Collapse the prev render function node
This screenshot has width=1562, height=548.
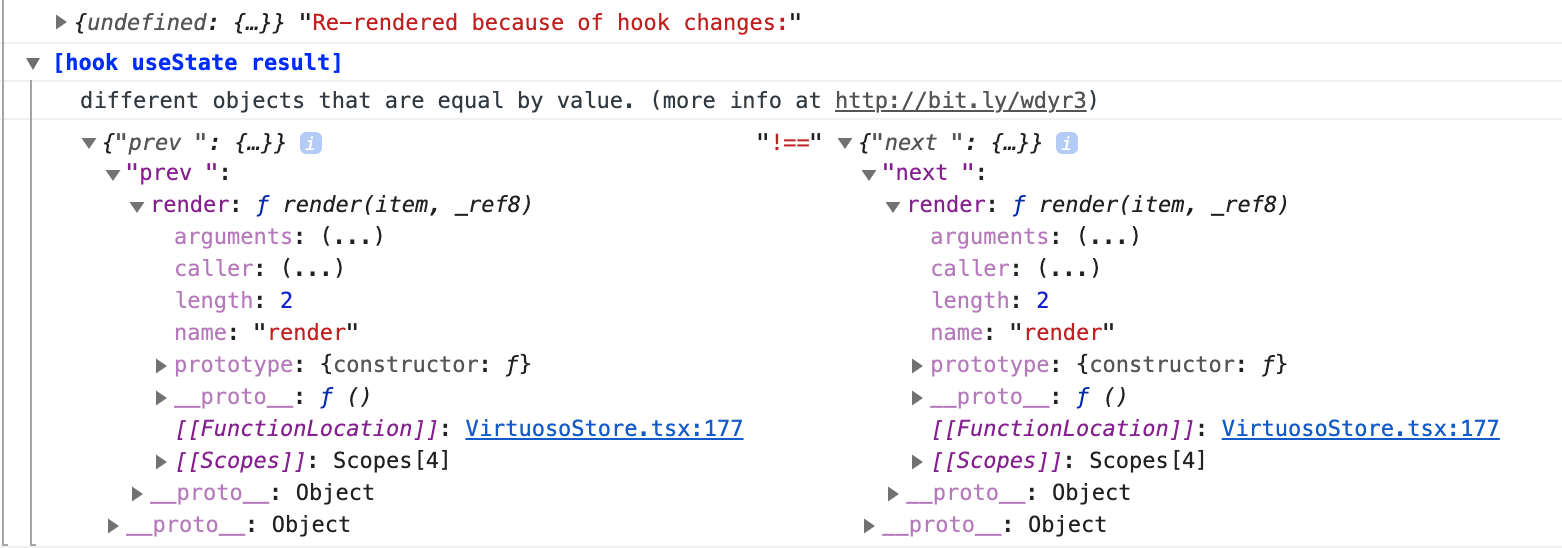click(137, 206)
